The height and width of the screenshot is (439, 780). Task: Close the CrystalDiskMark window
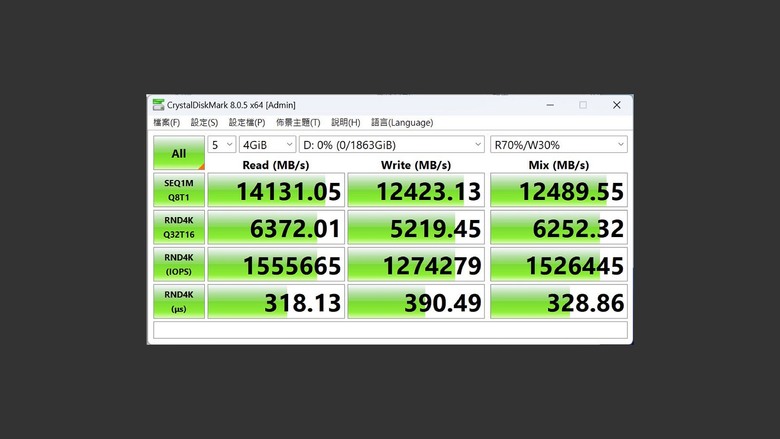[x=617, y=105]
